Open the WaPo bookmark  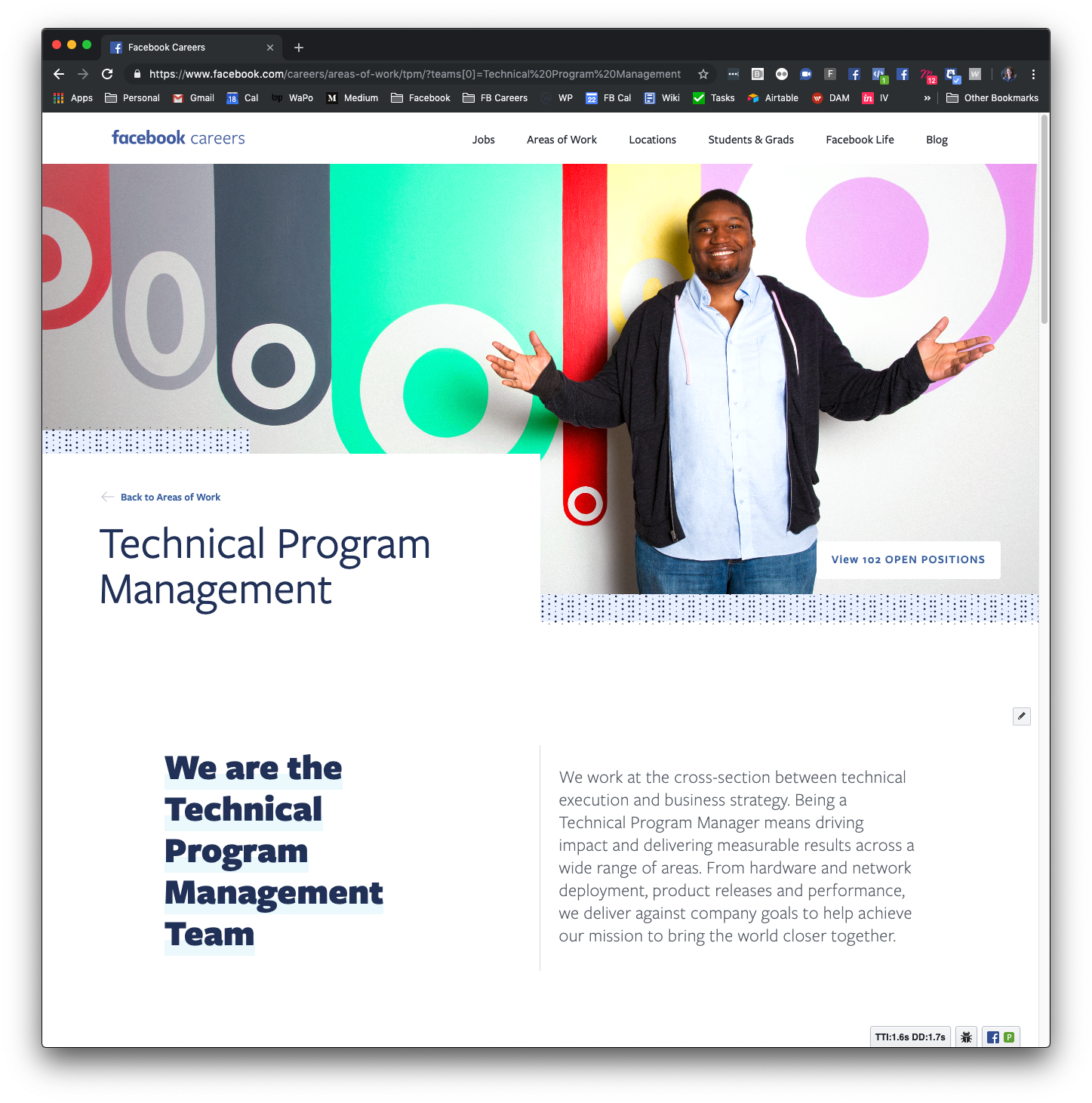(x=292, y=98)
